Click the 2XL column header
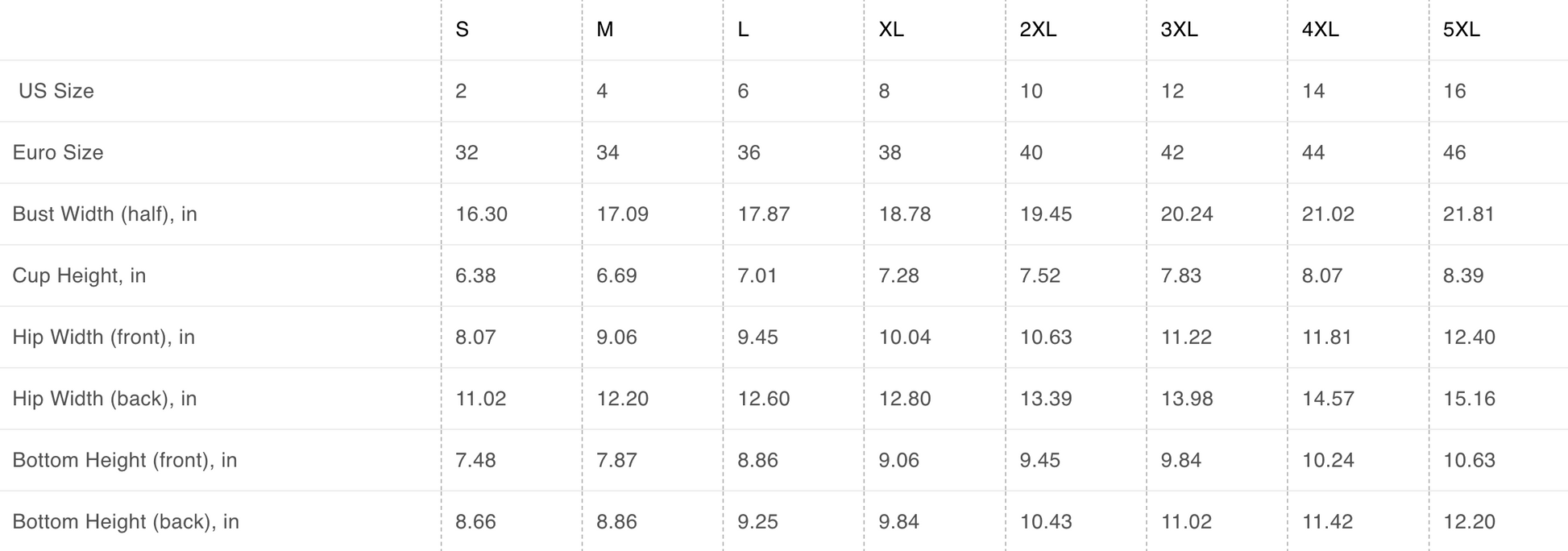The height and width of the screenshot is (551, 1568). (1038, 30)
